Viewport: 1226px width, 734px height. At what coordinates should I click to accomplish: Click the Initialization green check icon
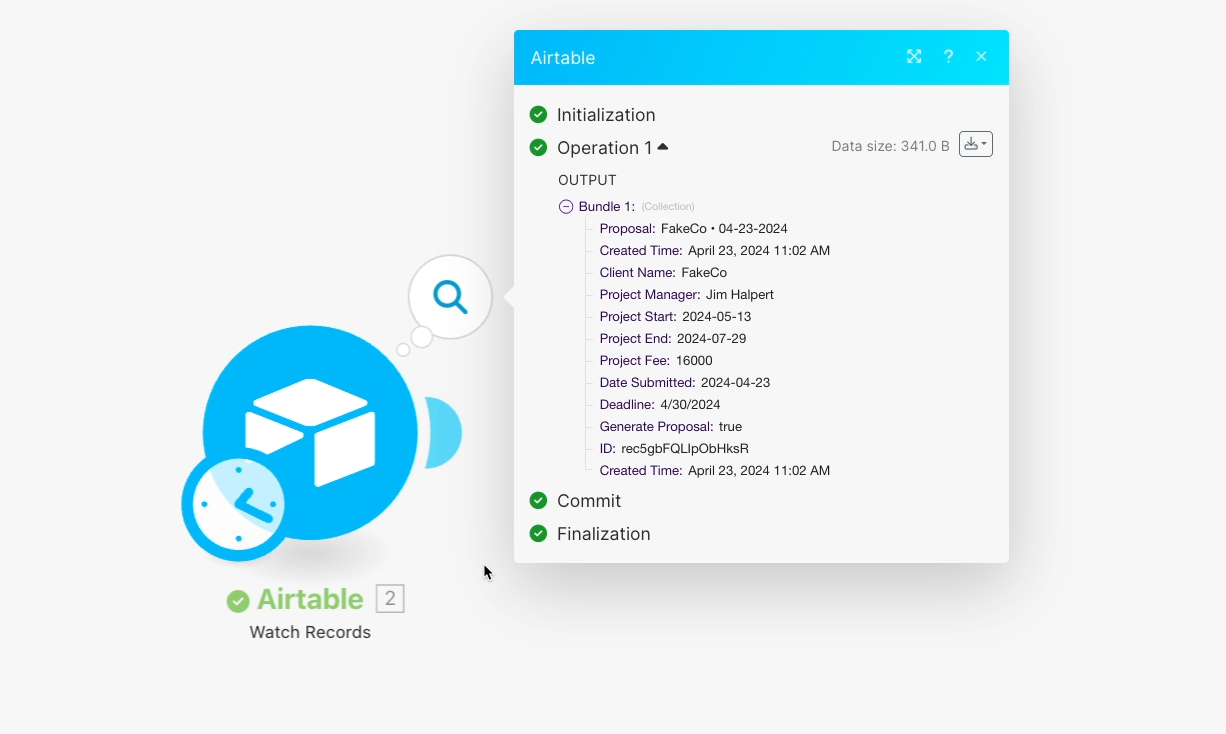click(538, 114)
